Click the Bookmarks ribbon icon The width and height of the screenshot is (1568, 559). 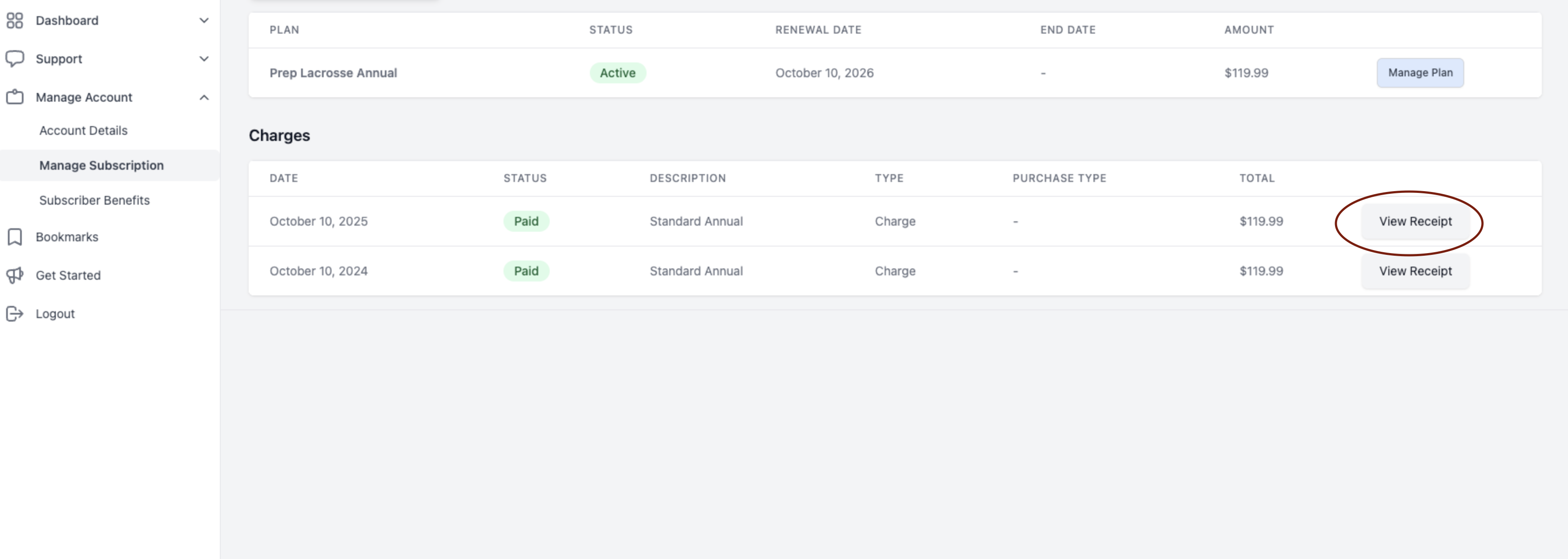(x=14, y=237)
